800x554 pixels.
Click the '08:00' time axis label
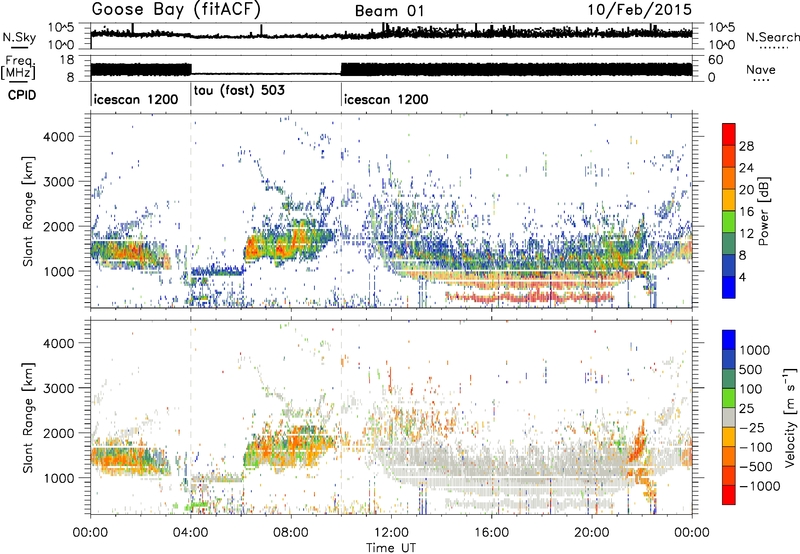pos(291,533)
